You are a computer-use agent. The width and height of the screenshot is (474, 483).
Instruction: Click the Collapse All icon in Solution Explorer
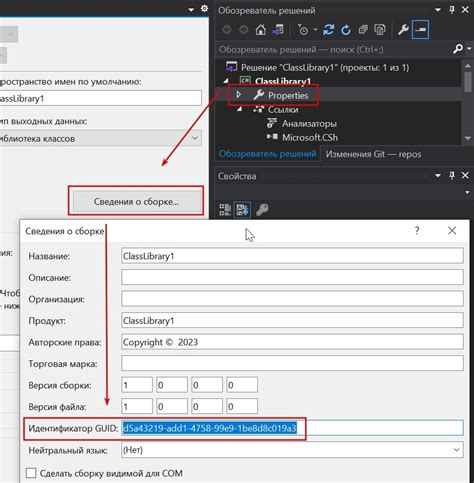(363, 30)
